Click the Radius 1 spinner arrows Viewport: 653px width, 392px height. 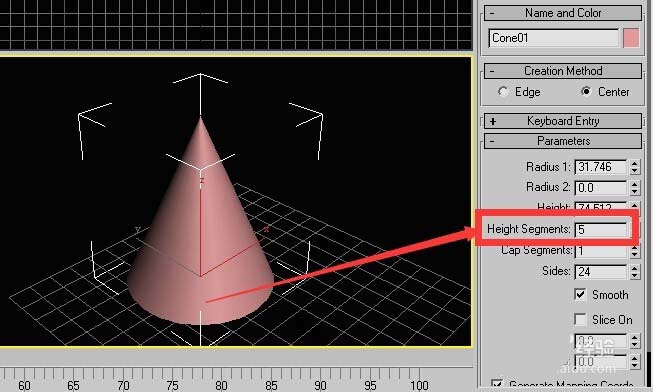(634, 167)
